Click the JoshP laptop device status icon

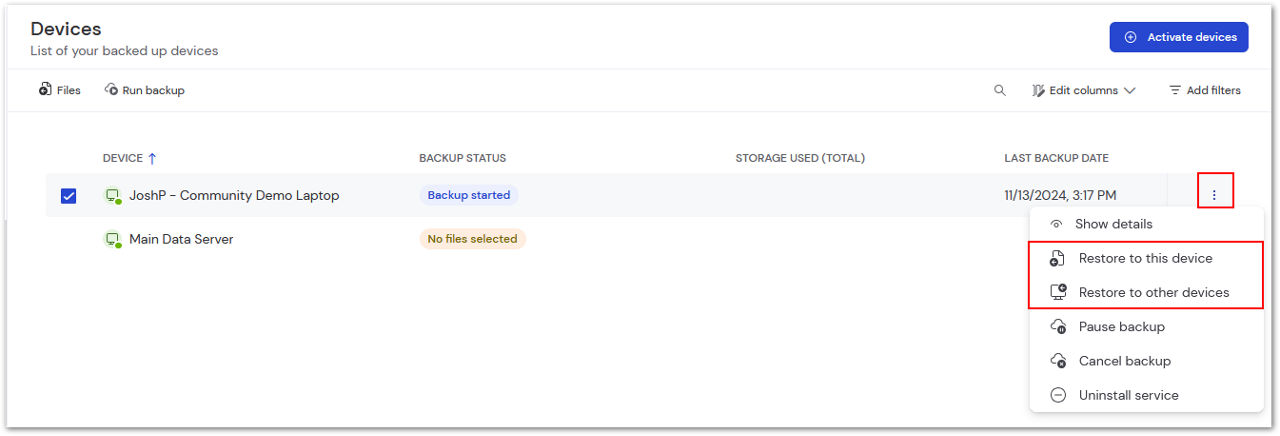113,196
